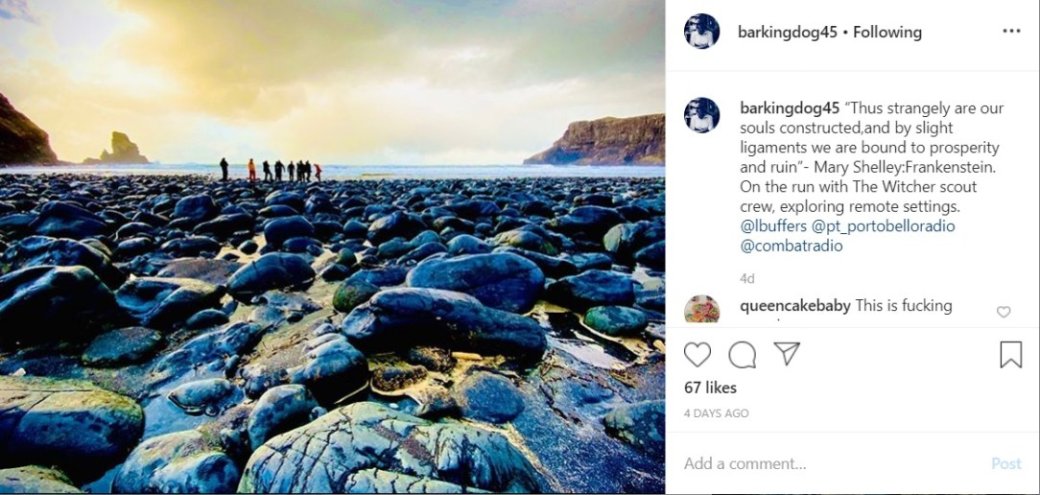1040x495 pixels.
Task: Like the post with the heart icon
Action: click(x=697, y=354)
